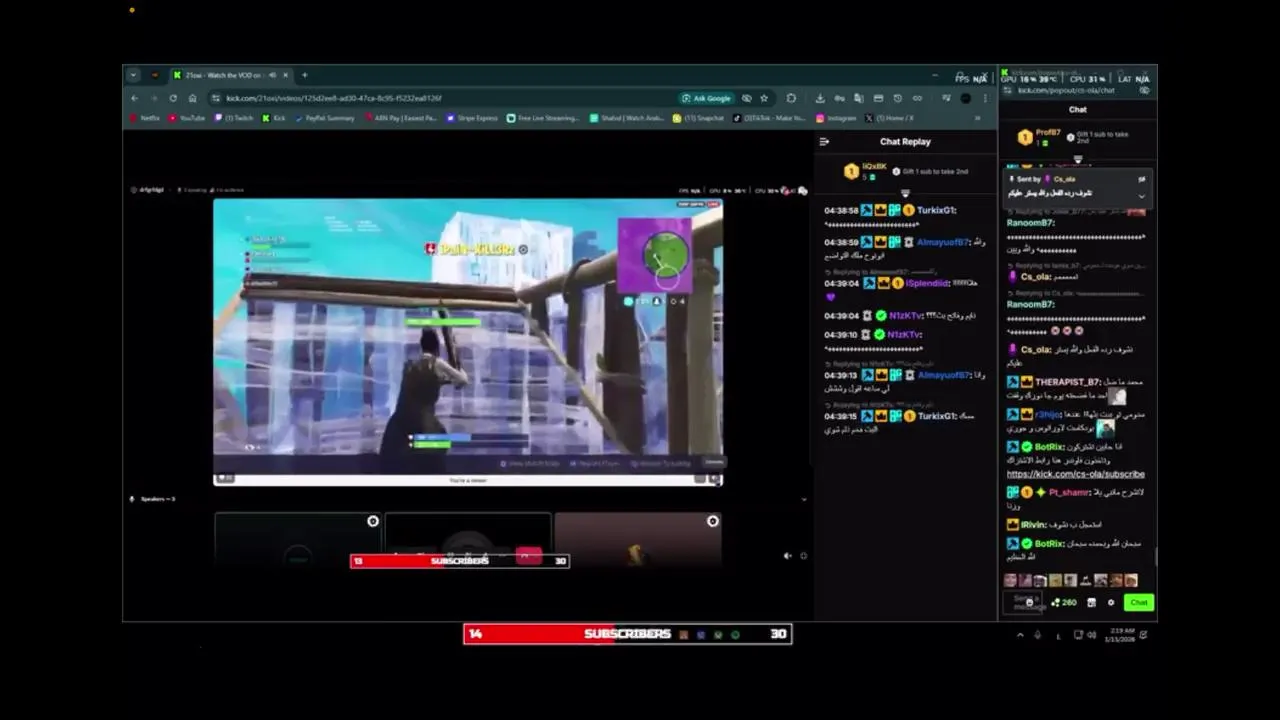The width and height of the screenshot is (1280, 720).
Task: Open the Kick bookmark
Action: point(274,118)
